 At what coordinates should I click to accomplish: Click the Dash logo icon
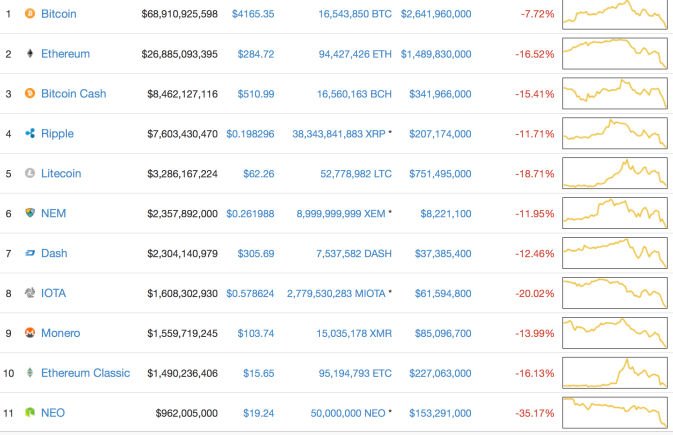click(x=30, y=253)
